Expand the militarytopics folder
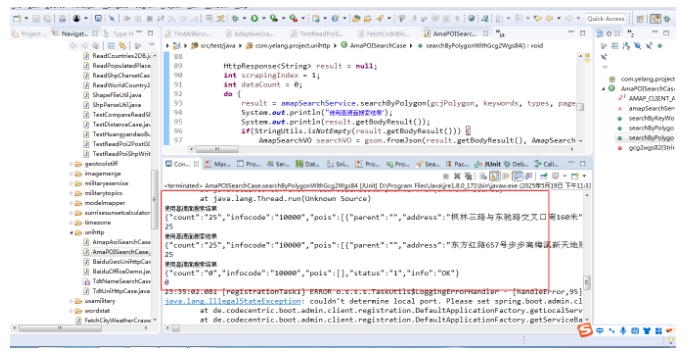Viewport: 690px width, 361px height. click(71, 193)
